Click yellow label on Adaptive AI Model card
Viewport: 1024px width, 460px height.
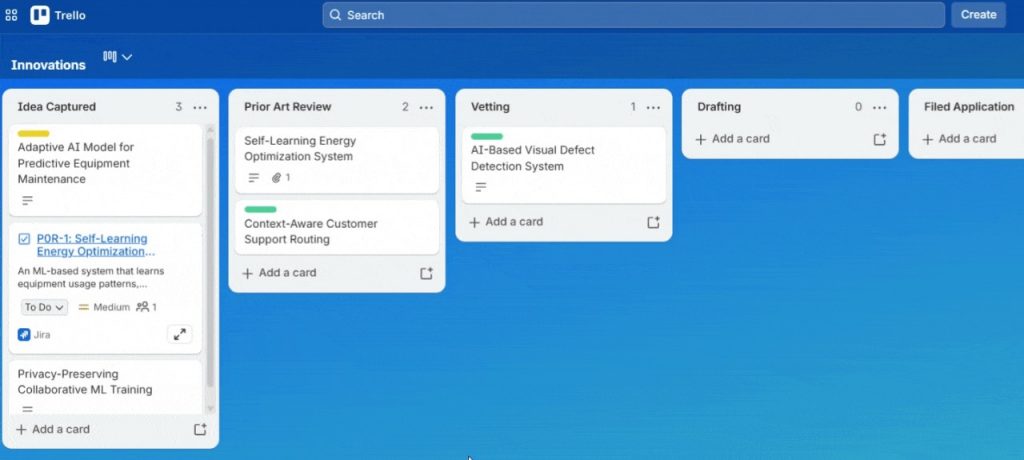(x=33, y=134)
